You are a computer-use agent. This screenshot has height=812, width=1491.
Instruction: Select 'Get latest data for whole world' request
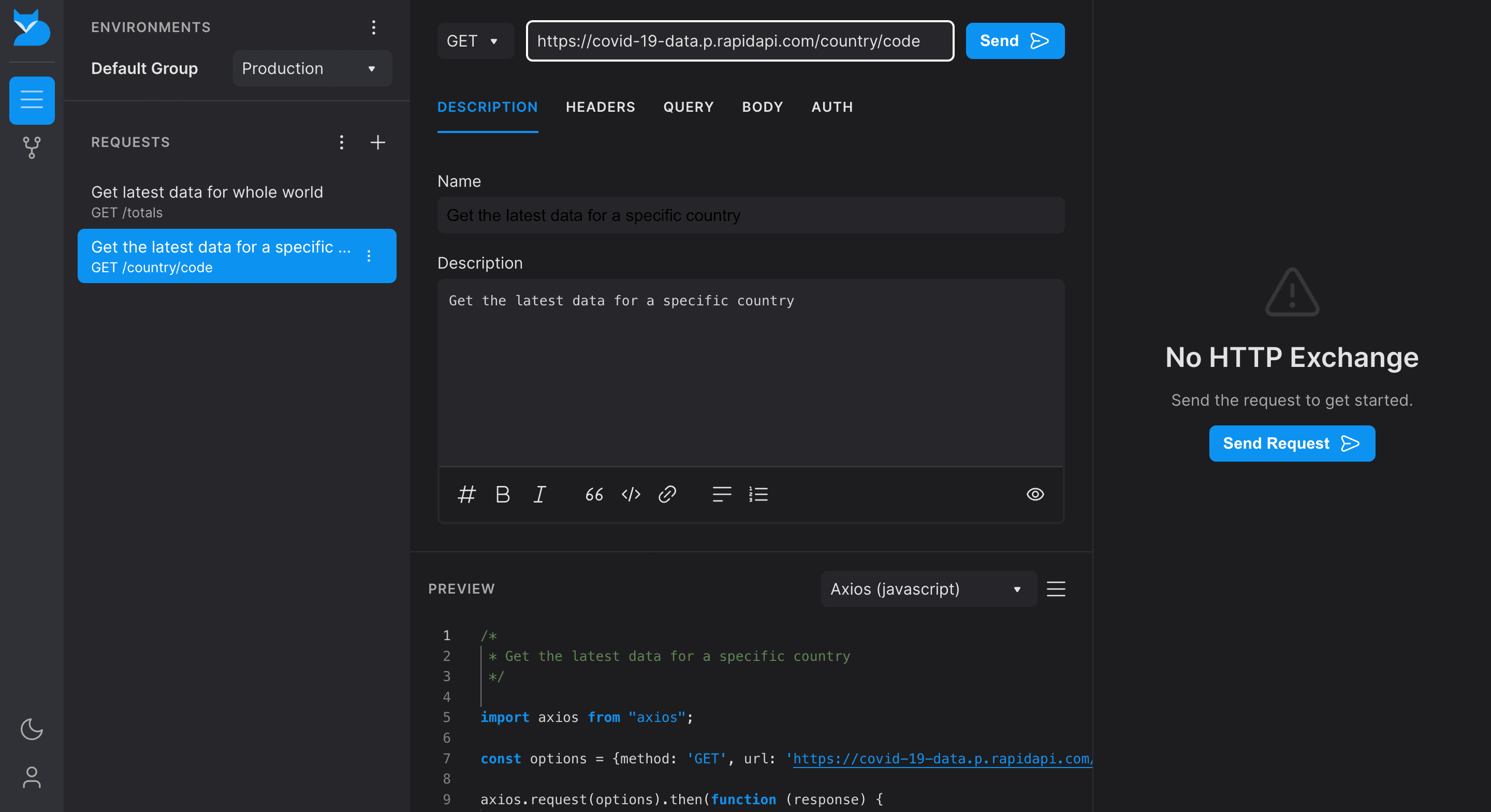(237, 201)
